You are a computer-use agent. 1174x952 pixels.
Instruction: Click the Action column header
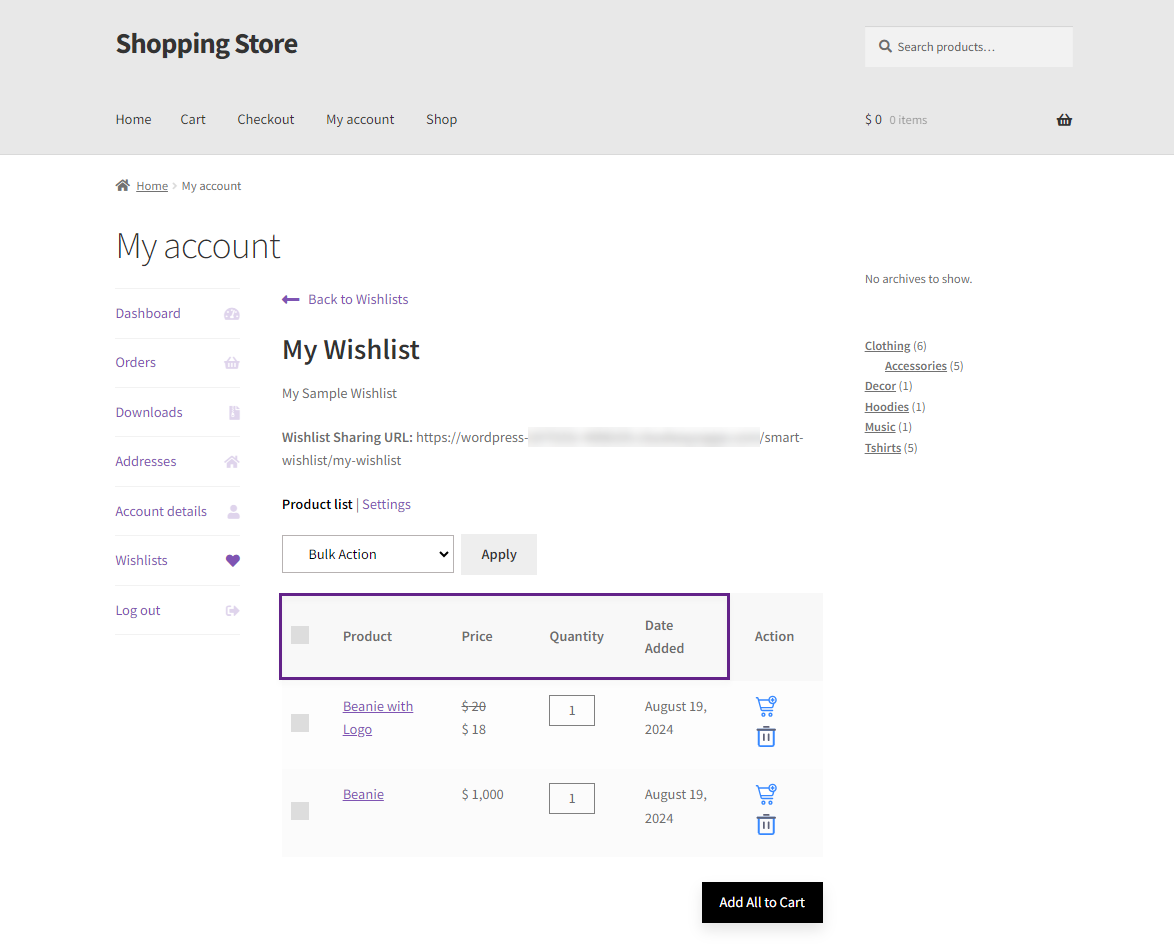774,636
